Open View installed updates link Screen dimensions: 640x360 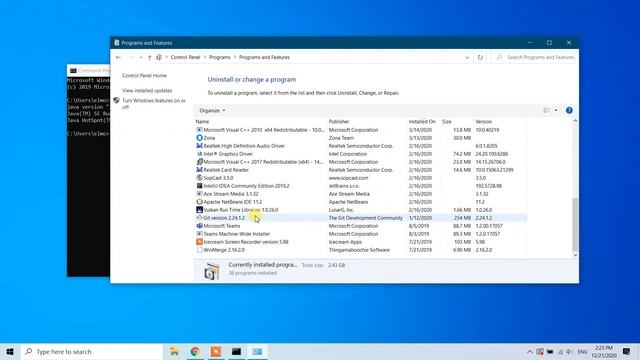(x=147, y=91)
